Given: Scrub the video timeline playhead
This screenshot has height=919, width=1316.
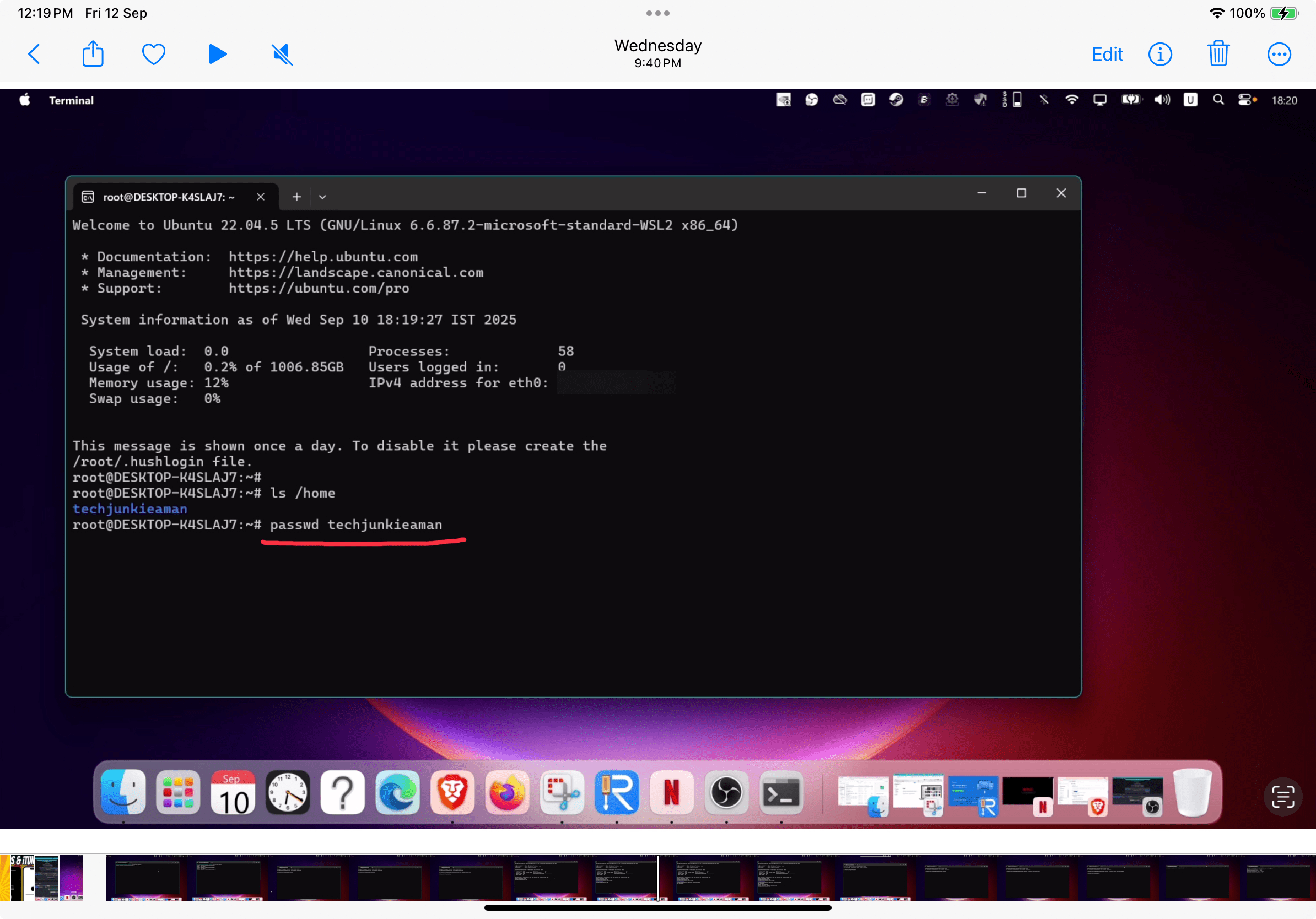Looking at the screenshot, I should (x=657, y=878).
